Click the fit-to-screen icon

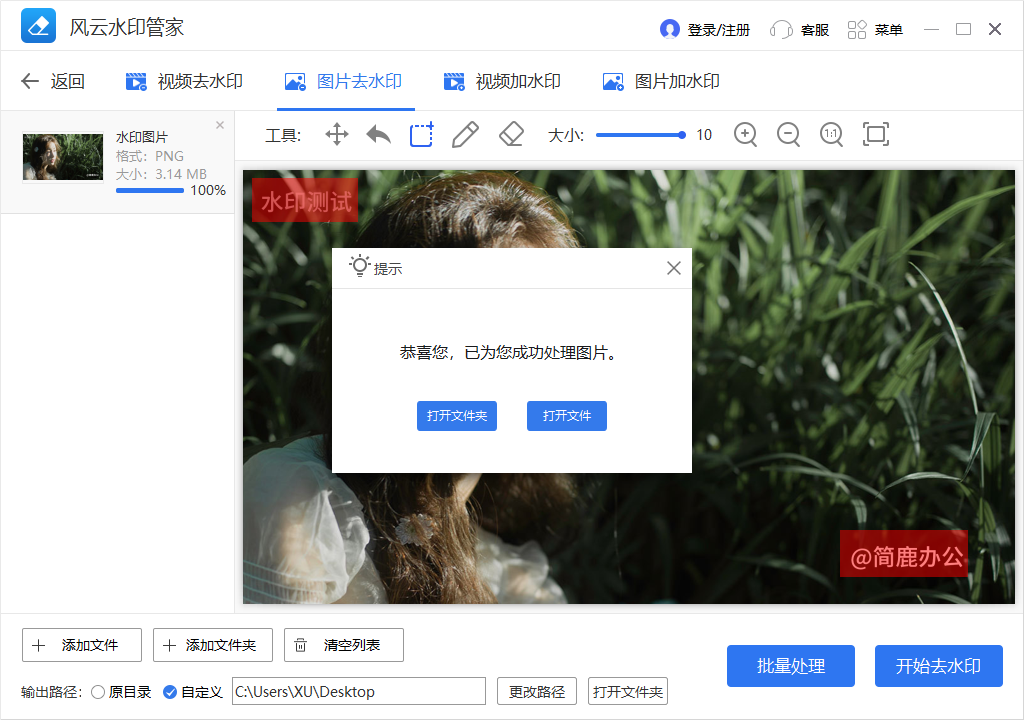[876, 134]
